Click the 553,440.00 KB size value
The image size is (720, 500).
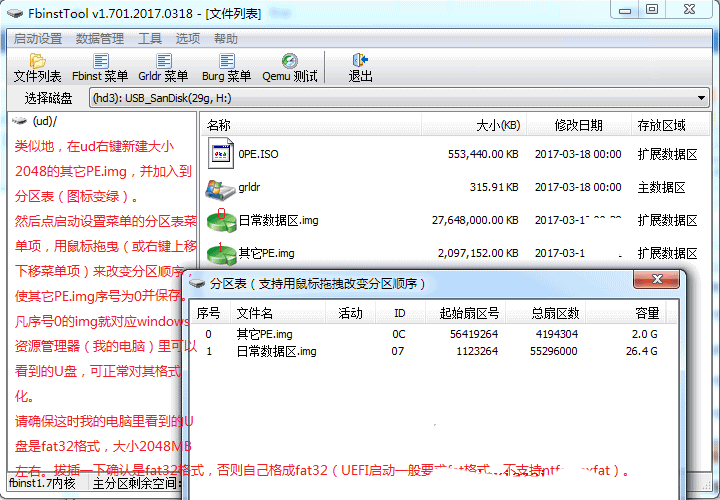pyautogui.click(x=483, y=154)
